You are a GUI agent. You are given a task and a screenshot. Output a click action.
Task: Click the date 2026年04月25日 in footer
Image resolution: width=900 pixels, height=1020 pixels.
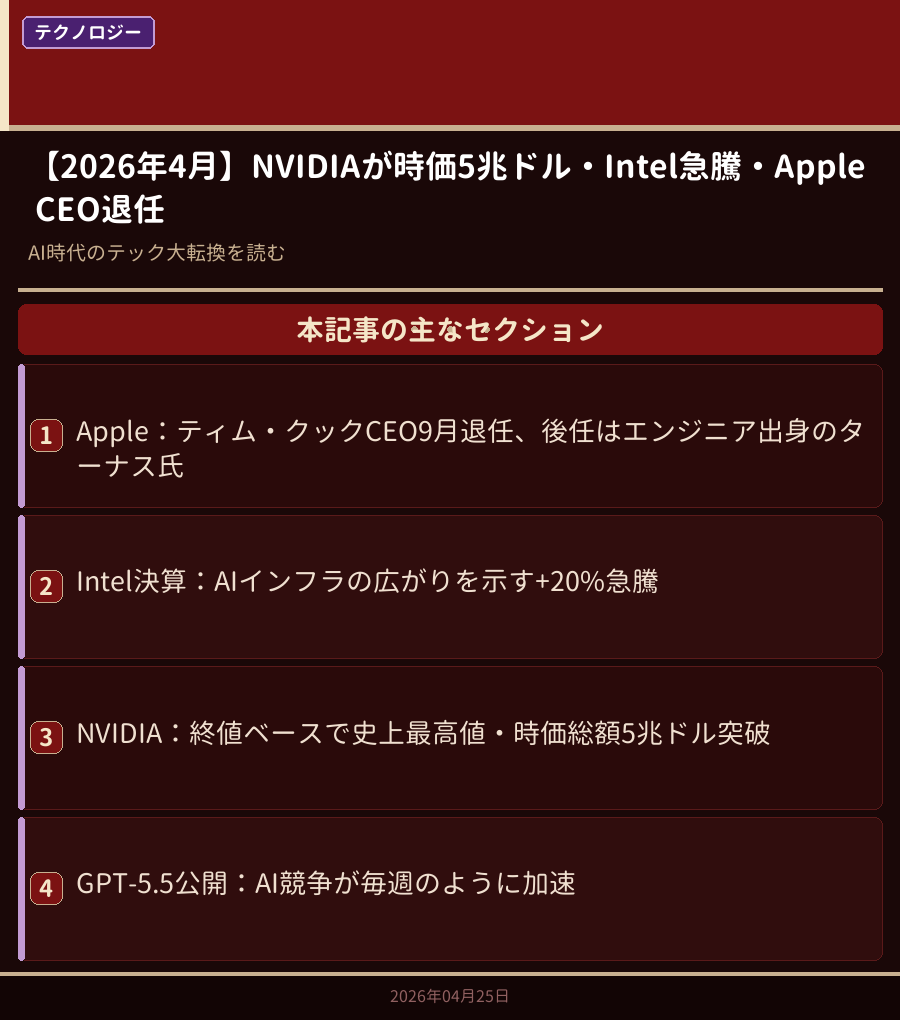(449, 996)
